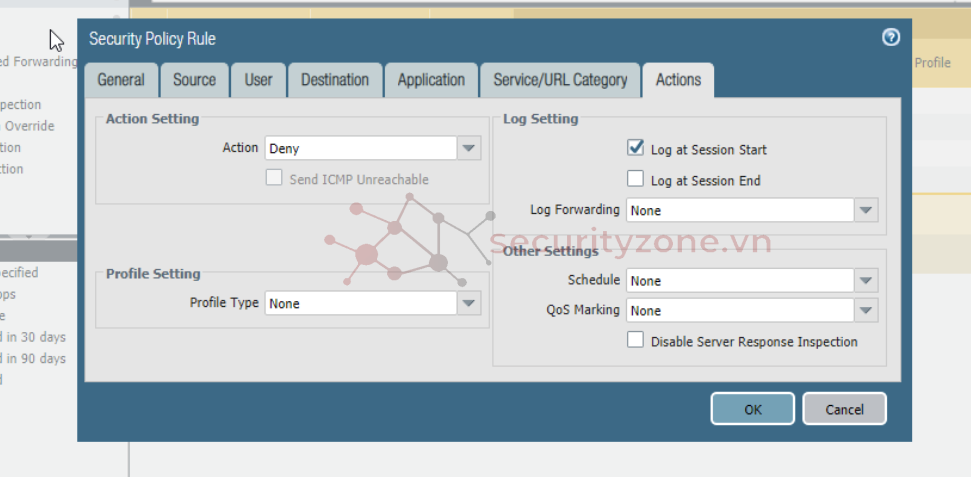Switch to the Source tab
The height and width of the screenshot is (477, 971).
click(x=194, y=80)
